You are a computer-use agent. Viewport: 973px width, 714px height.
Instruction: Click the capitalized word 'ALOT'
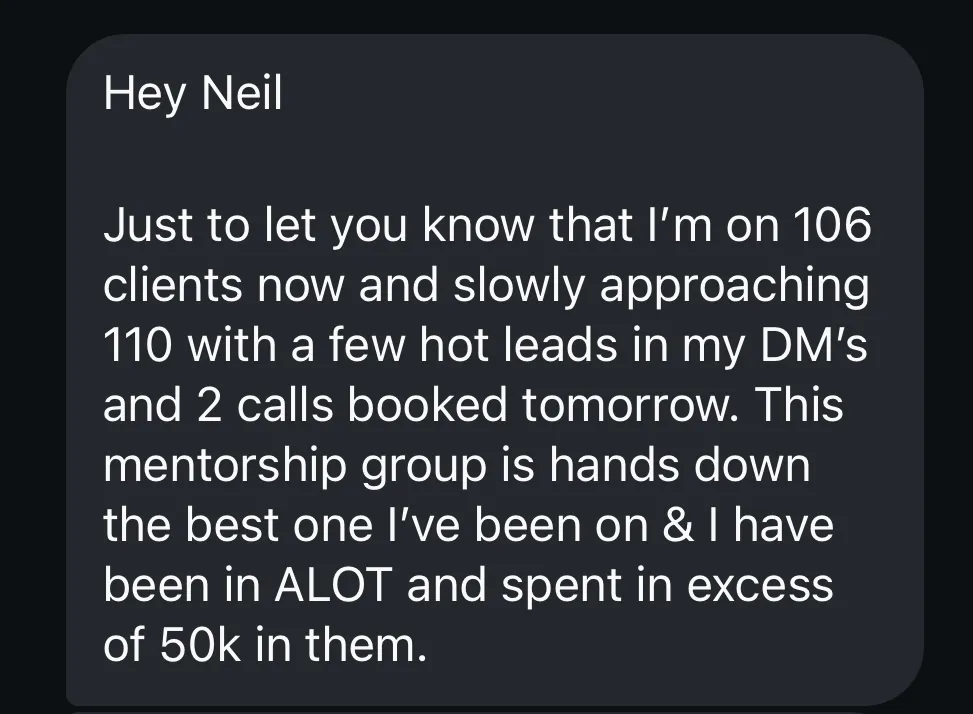click(333, 585)
